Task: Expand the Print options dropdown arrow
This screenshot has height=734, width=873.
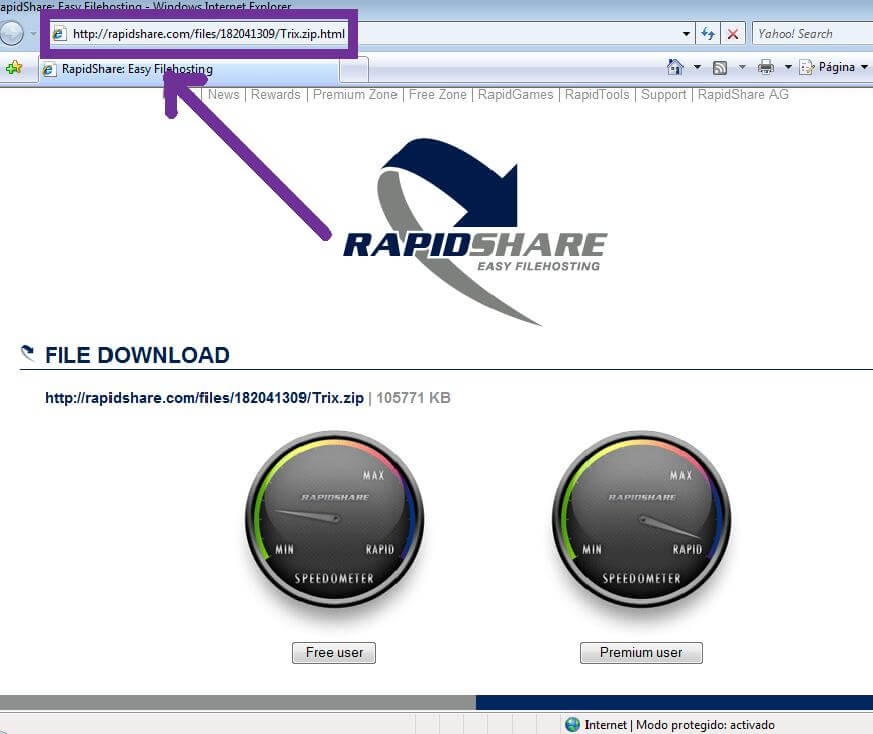Action: tap(788, 67)
